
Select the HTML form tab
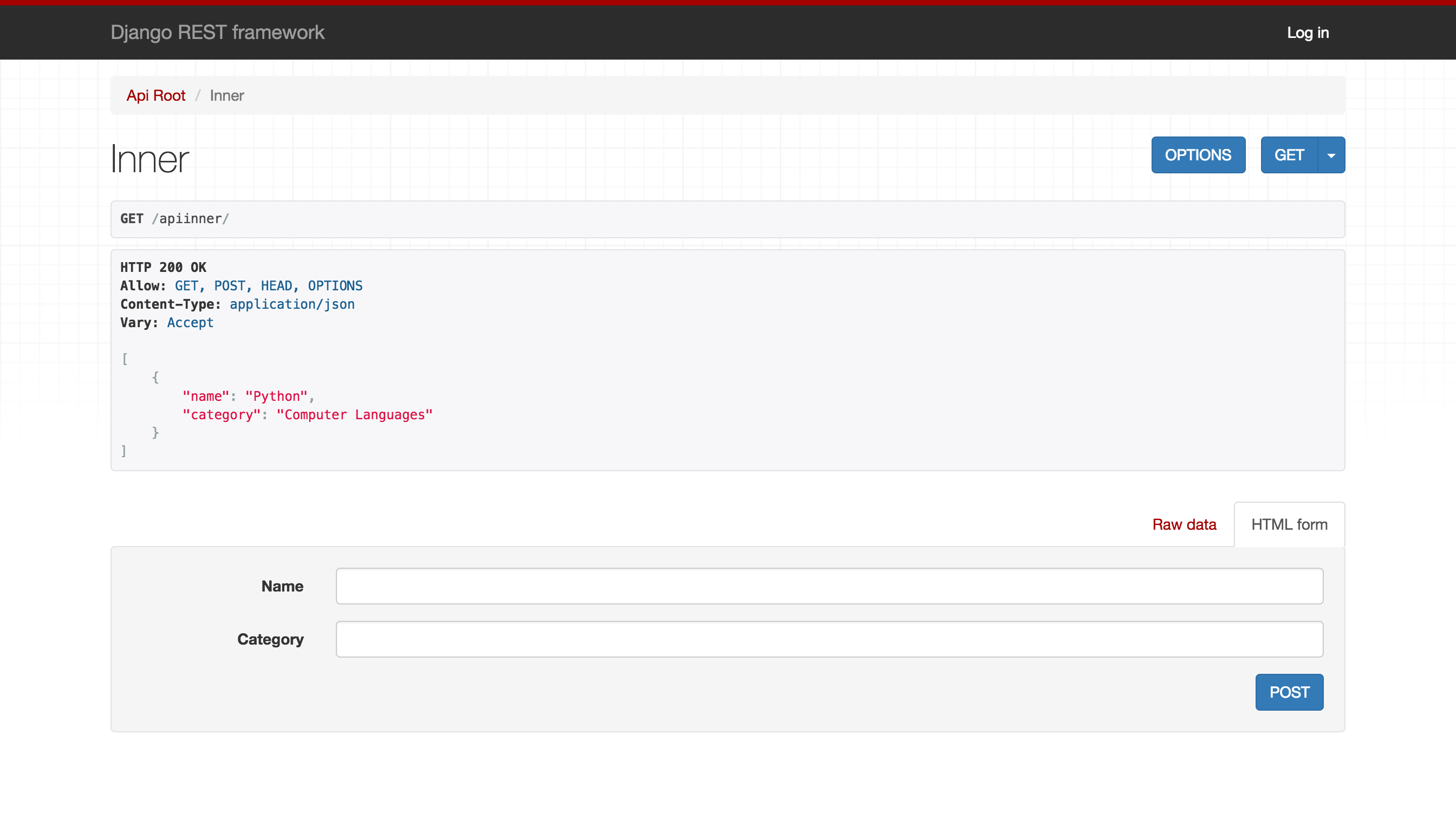click(1289, 524)
